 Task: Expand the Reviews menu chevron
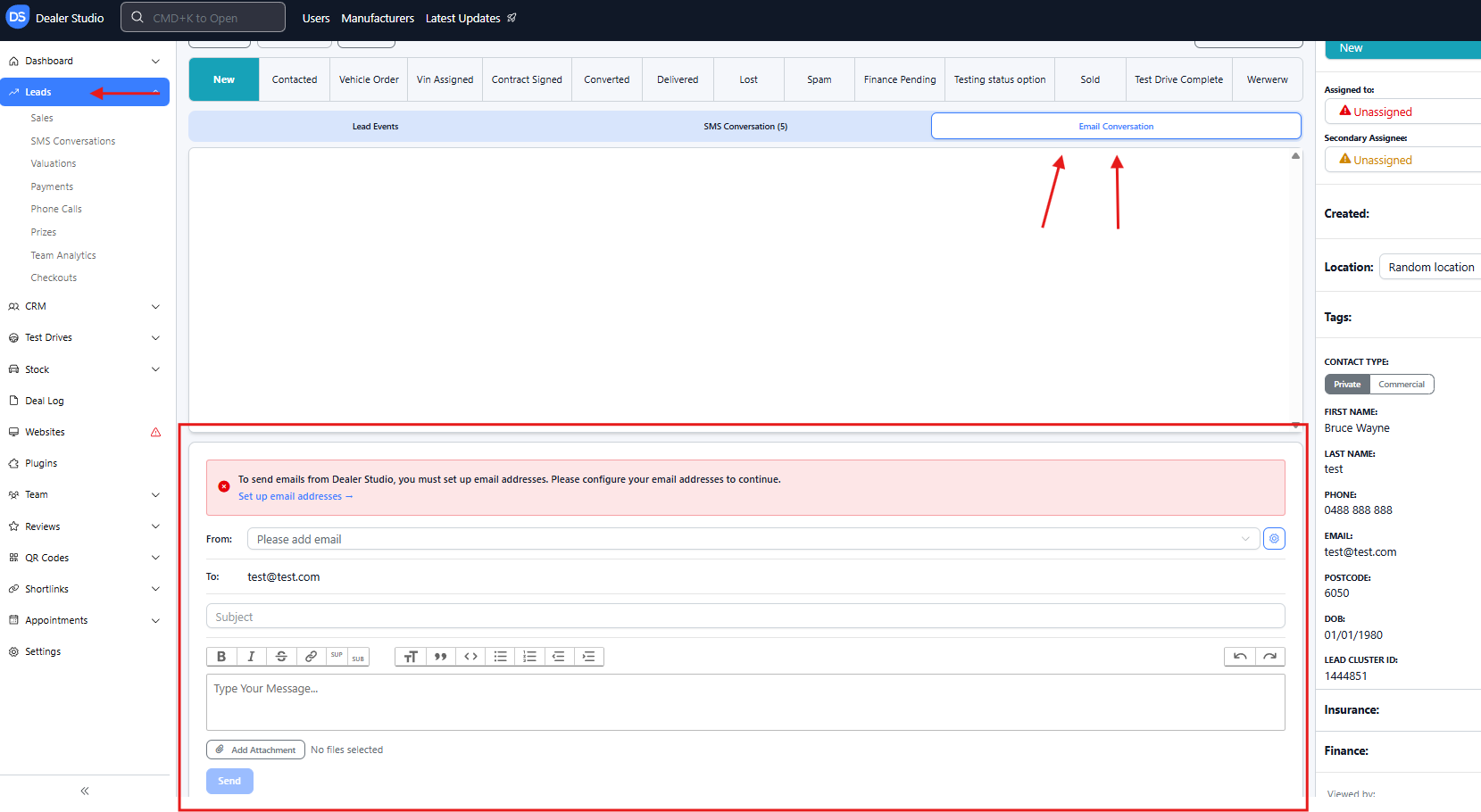coord(156,526)
